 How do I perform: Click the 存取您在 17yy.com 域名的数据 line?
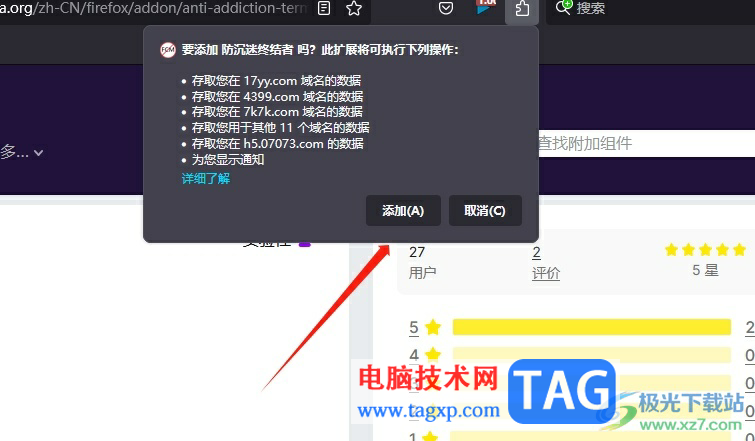(276, 80)
